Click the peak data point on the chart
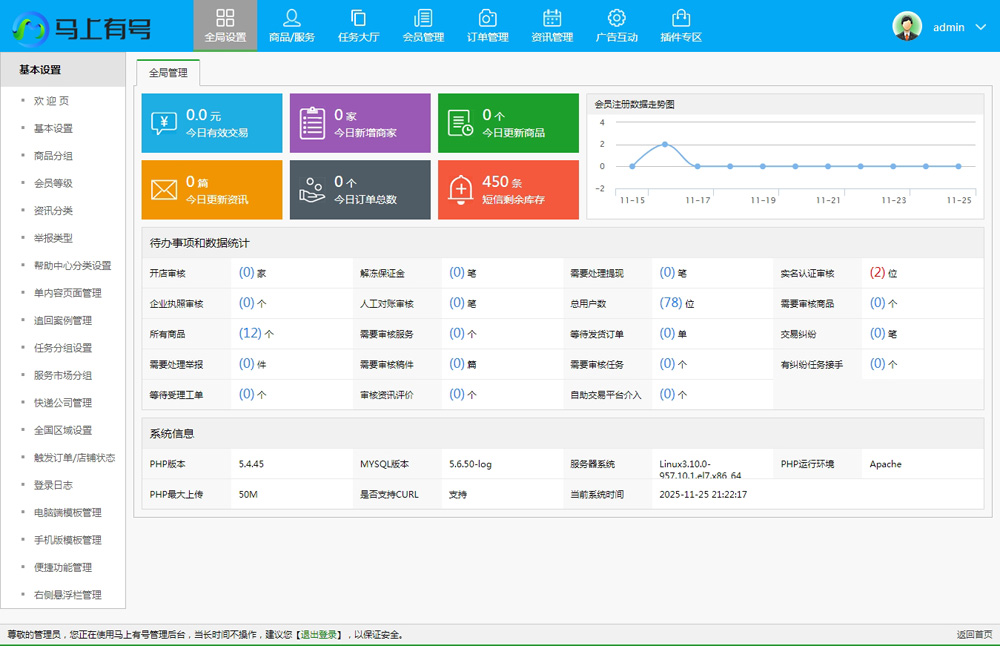Viewport: 1000px width, 646px height. [664, 144]
